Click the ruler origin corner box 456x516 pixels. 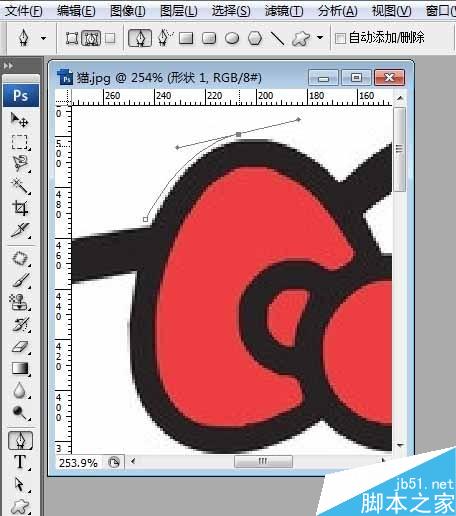coord(63,98)
